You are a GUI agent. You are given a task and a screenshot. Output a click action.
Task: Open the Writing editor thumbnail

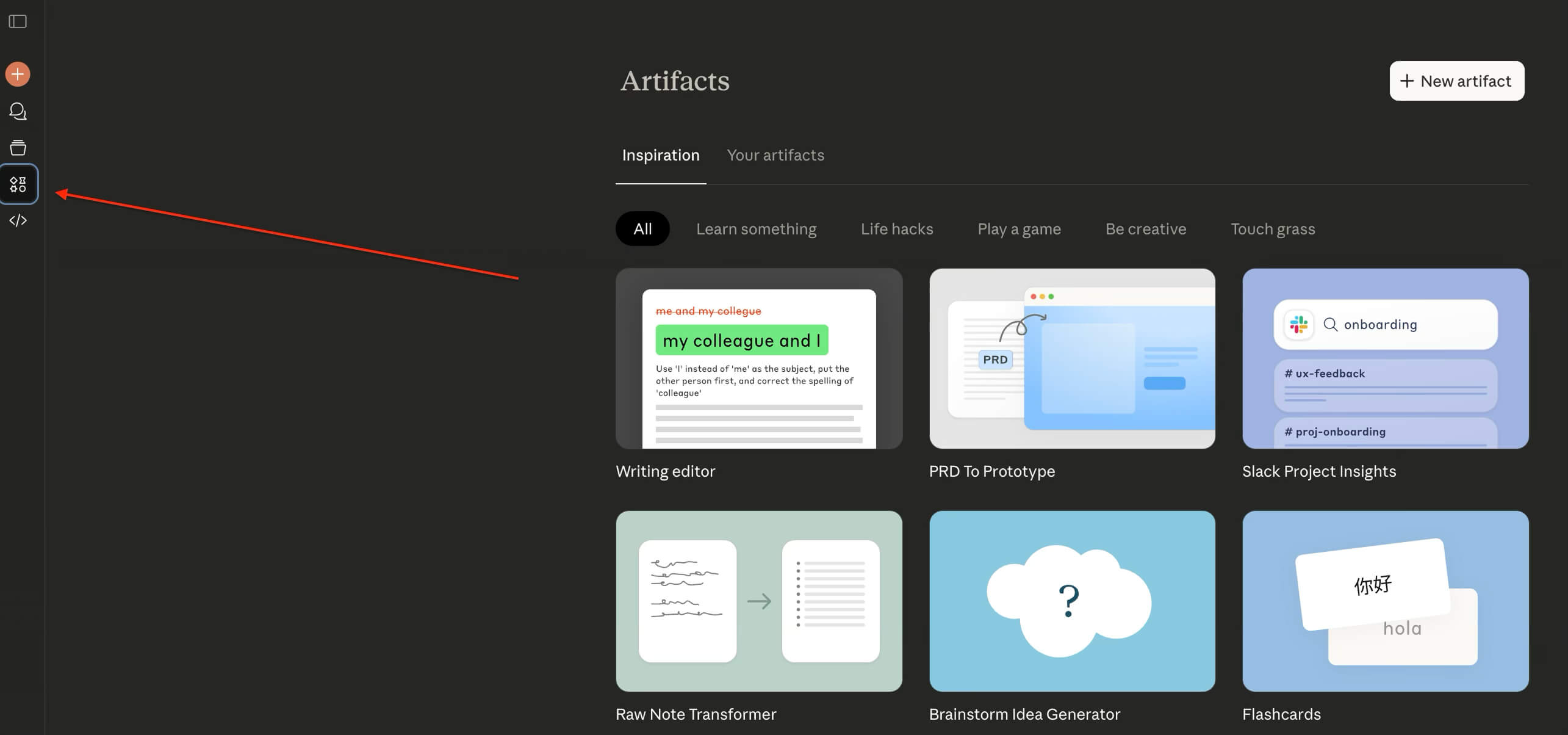tap(758, 359)
